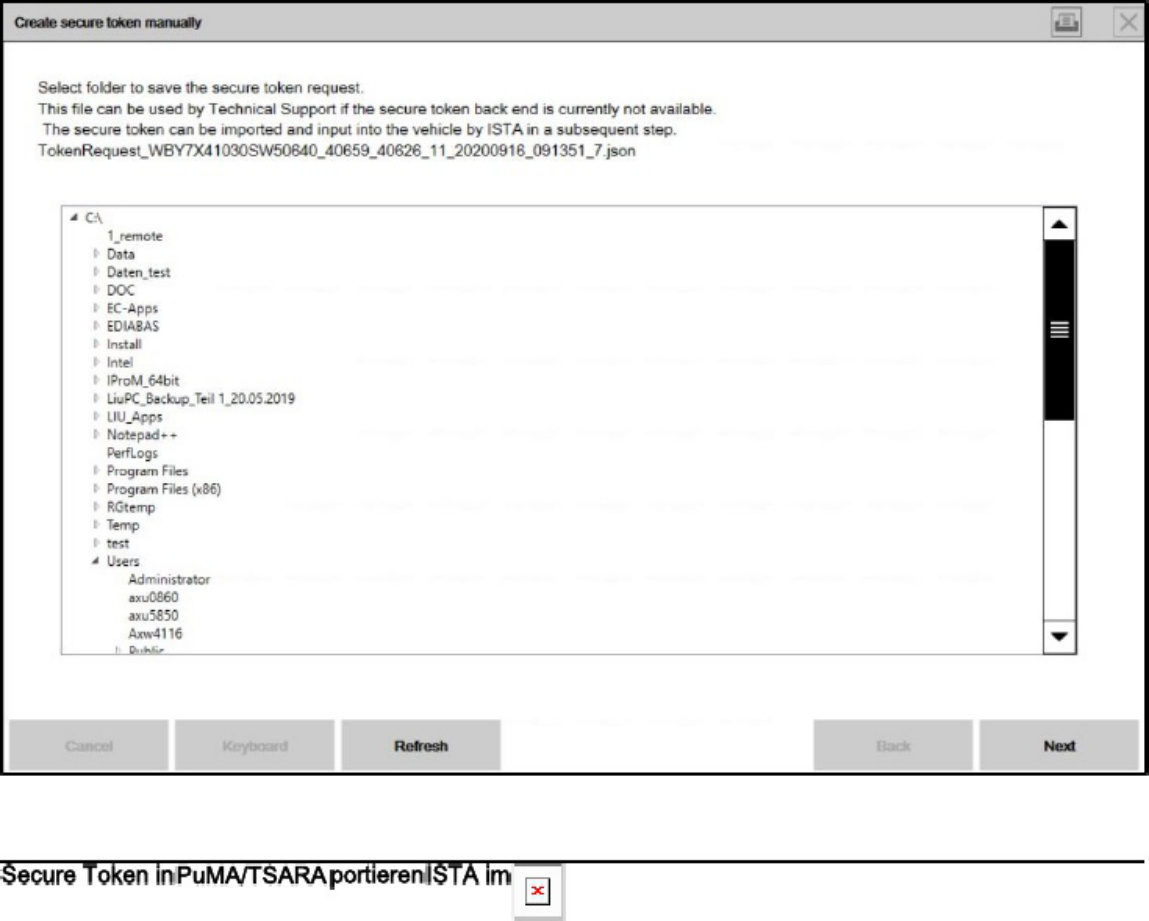Expand the IProM_64bit folder arrow
Screen dimensions: 1149x921
(x=96, y=380)
